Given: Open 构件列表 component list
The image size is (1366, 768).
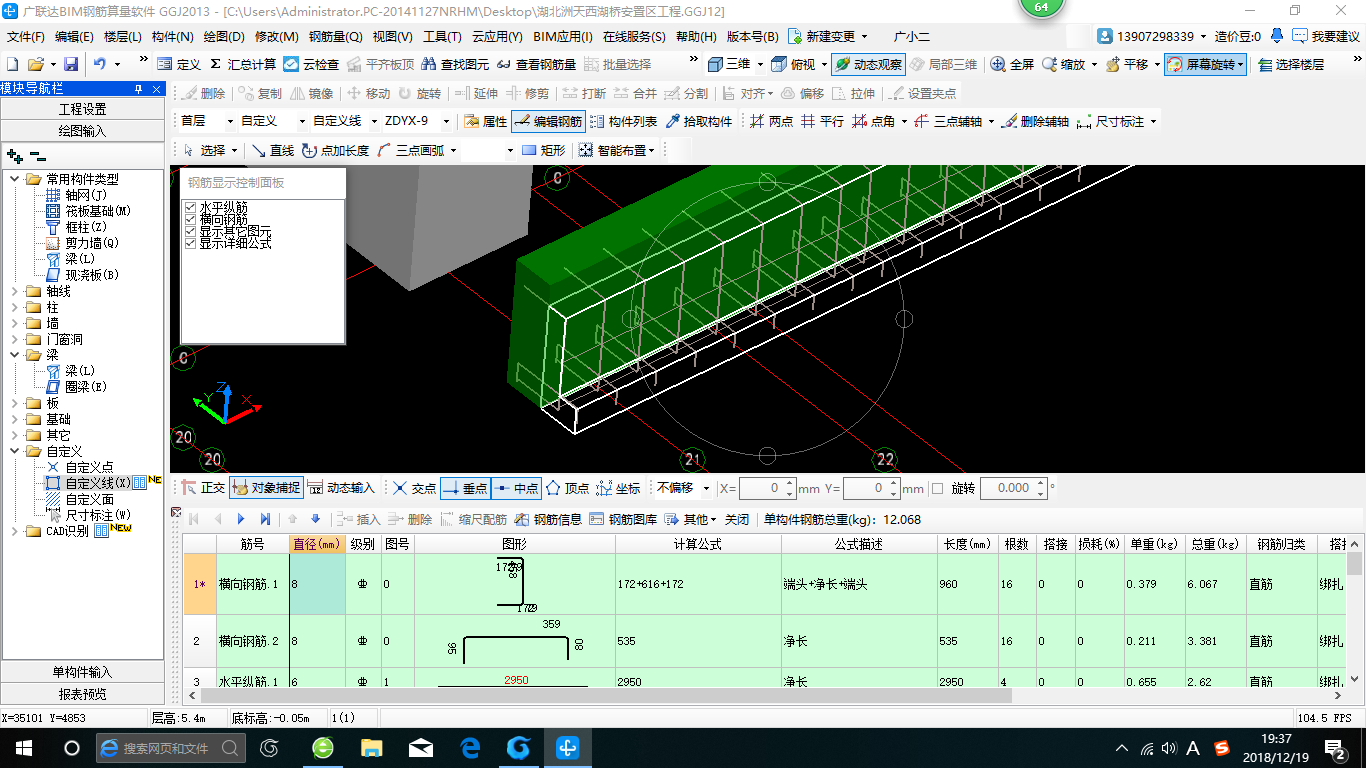Looking at the screenshot, I should coord(623,122).
